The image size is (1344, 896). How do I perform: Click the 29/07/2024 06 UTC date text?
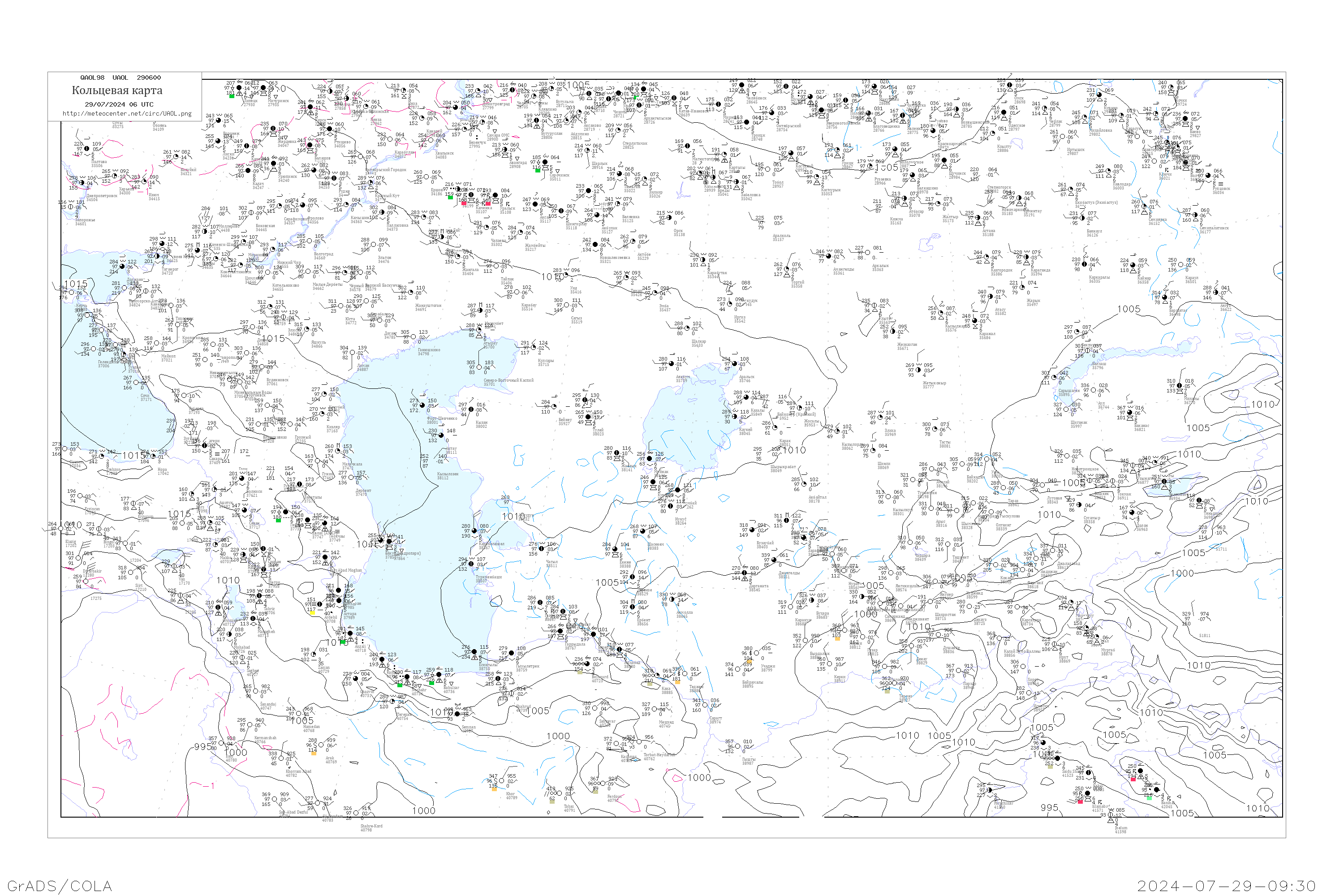(x=119, y=104)
